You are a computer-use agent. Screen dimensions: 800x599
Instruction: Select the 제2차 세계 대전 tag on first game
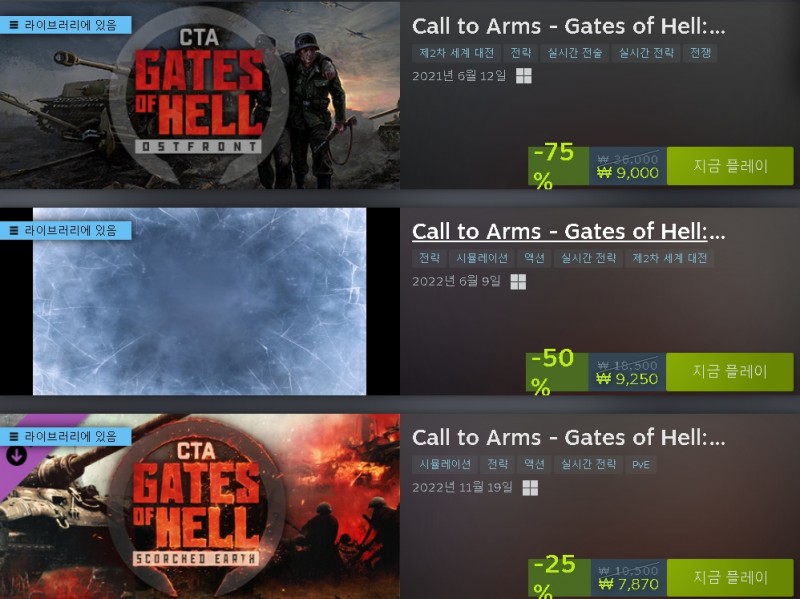(x=457, y=53)
